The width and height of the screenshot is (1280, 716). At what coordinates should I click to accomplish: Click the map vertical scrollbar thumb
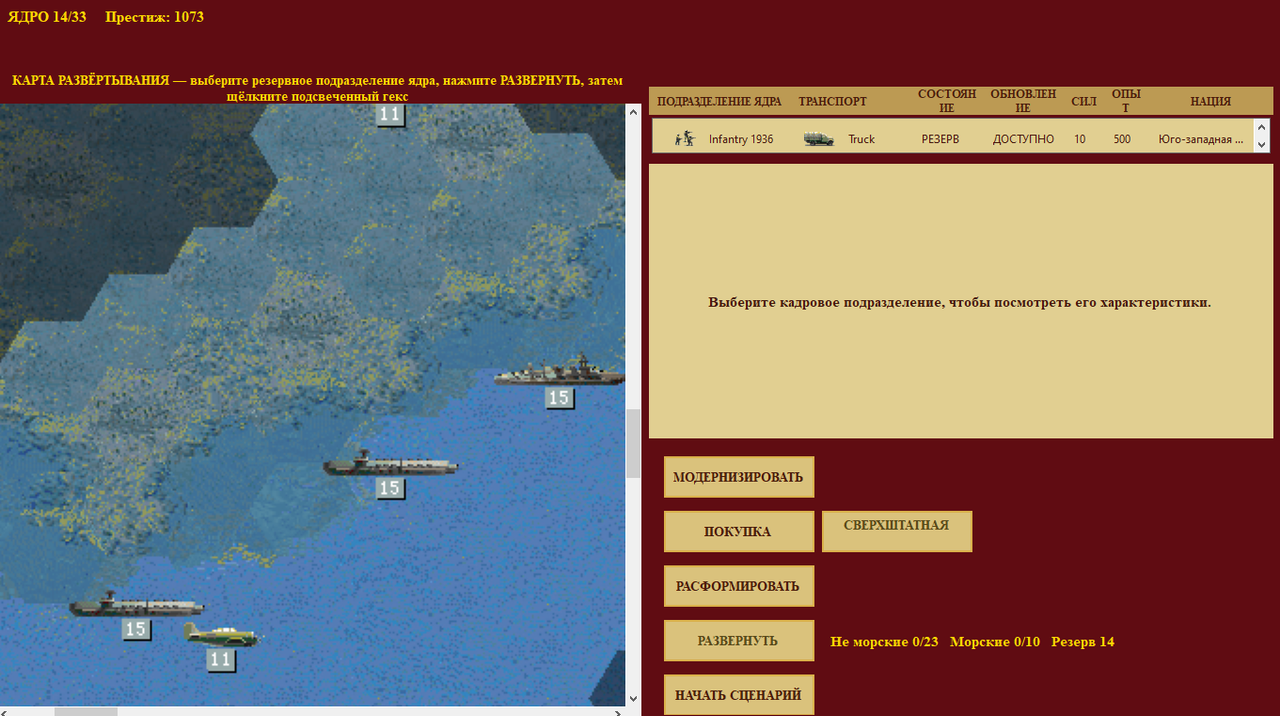(x=633, y=443)
